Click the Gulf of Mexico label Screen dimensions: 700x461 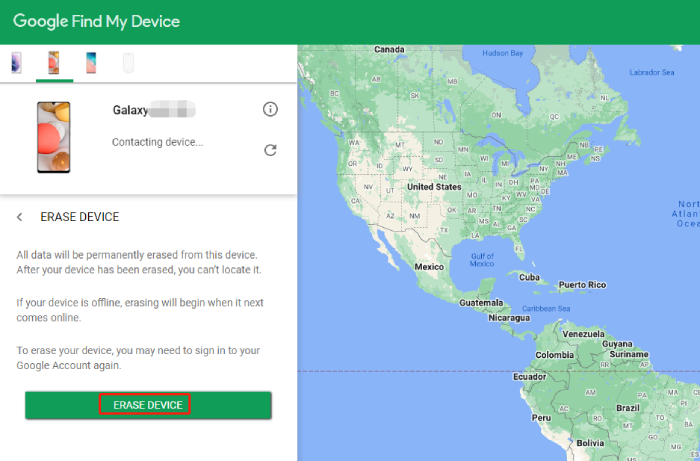coord(484,260)
